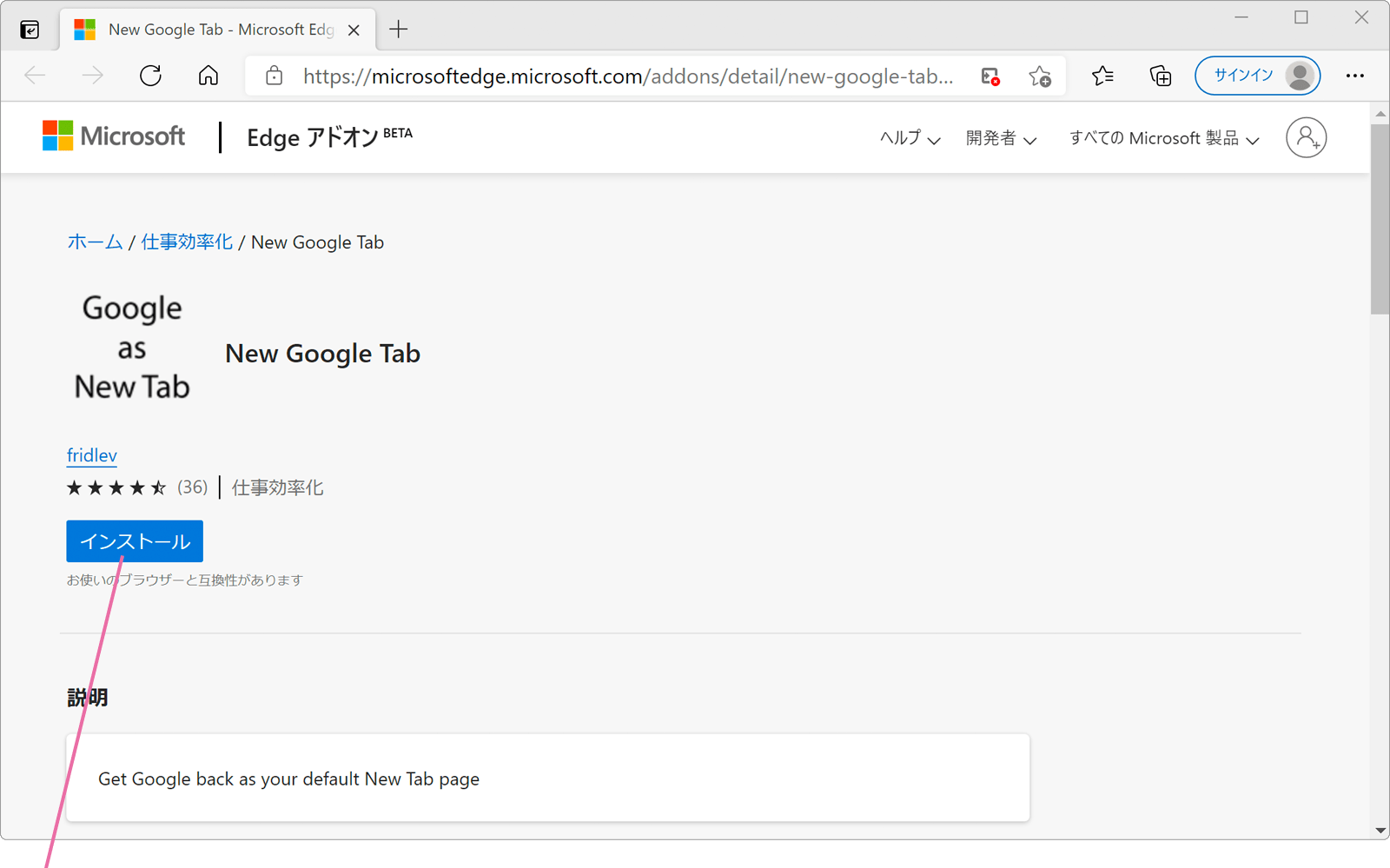
Task: Open the blocked media icon in address bar
Action: click(x=990, y=76)
